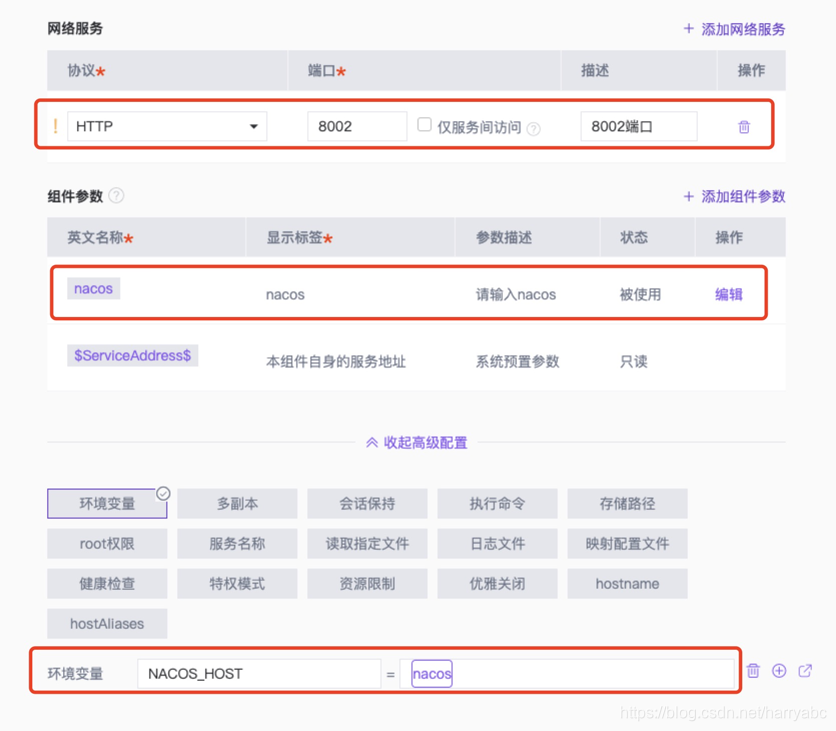This screenshot has height=731, width=836.
Task: Open the tooltip icon beside 仅服务间访问
Action: coord(533,126)
